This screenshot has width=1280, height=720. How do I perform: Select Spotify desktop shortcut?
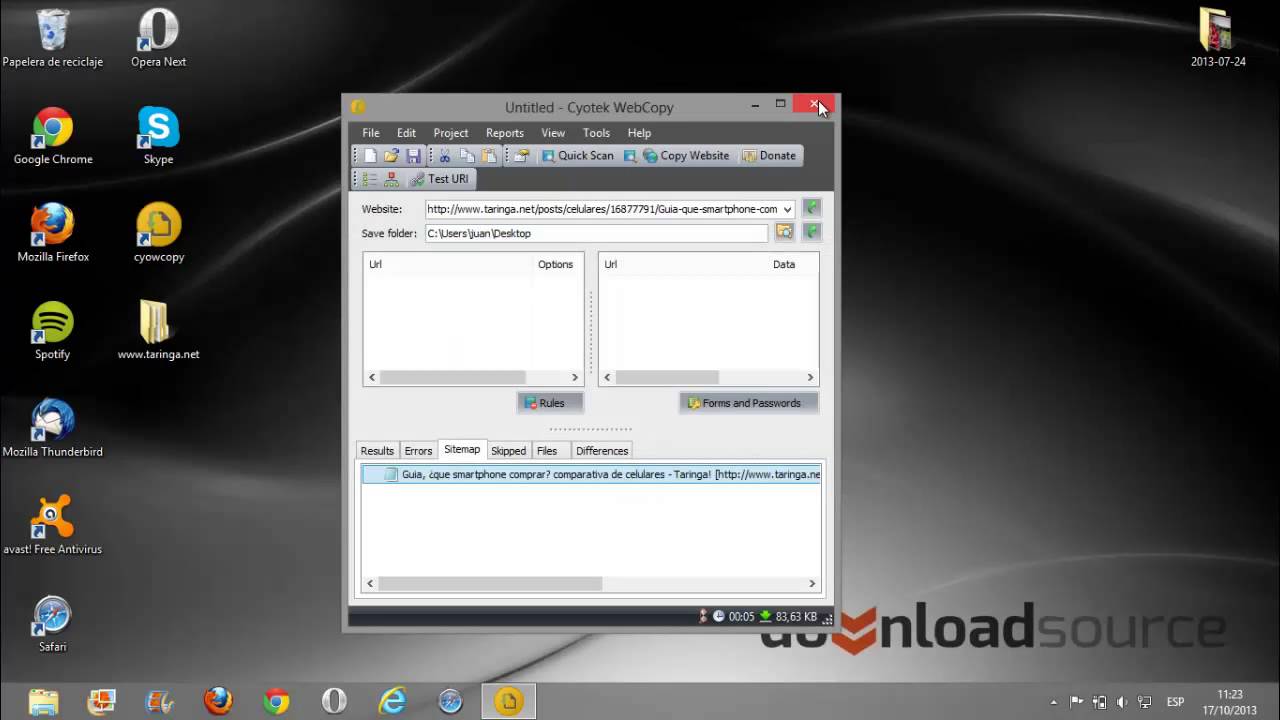[x=52, y=331]
